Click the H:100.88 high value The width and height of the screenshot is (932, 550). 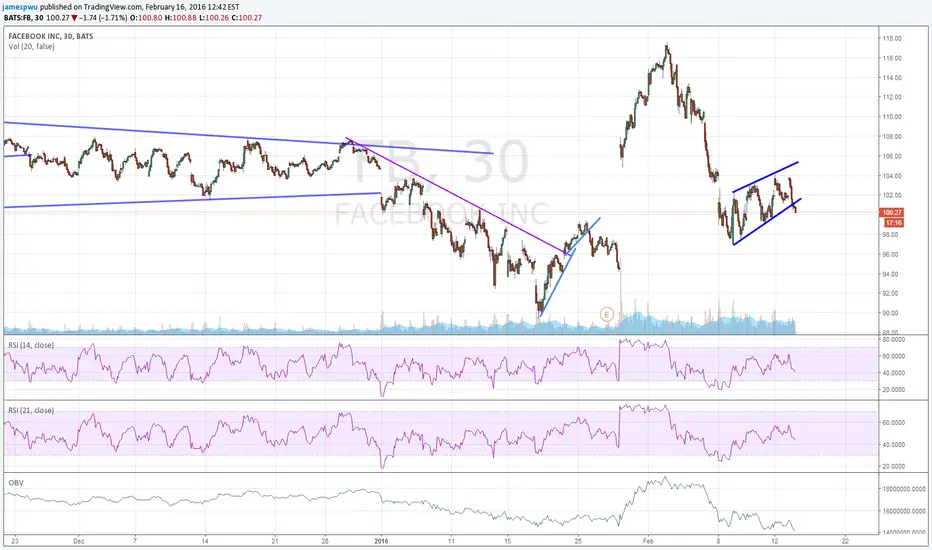[181, 18]
